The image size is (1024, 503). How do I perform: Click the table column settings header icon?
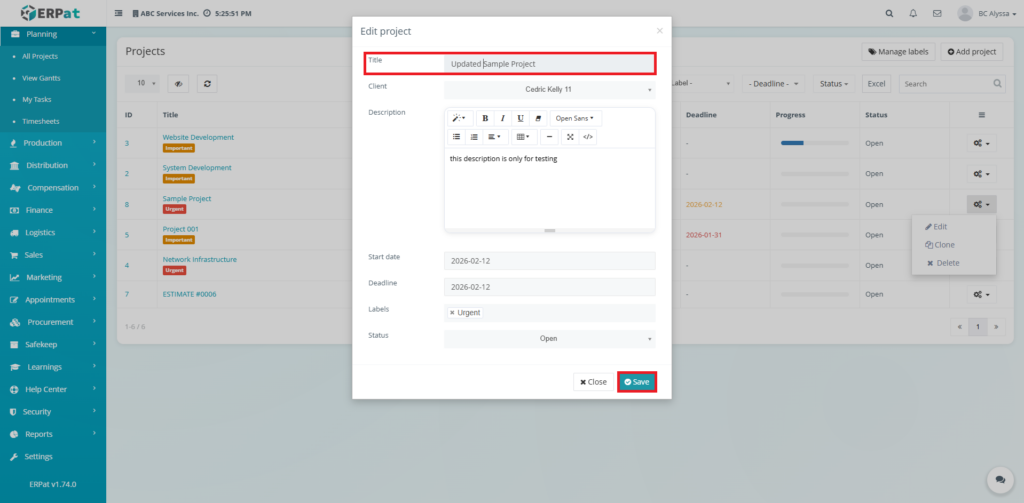(x=982, y=115)
